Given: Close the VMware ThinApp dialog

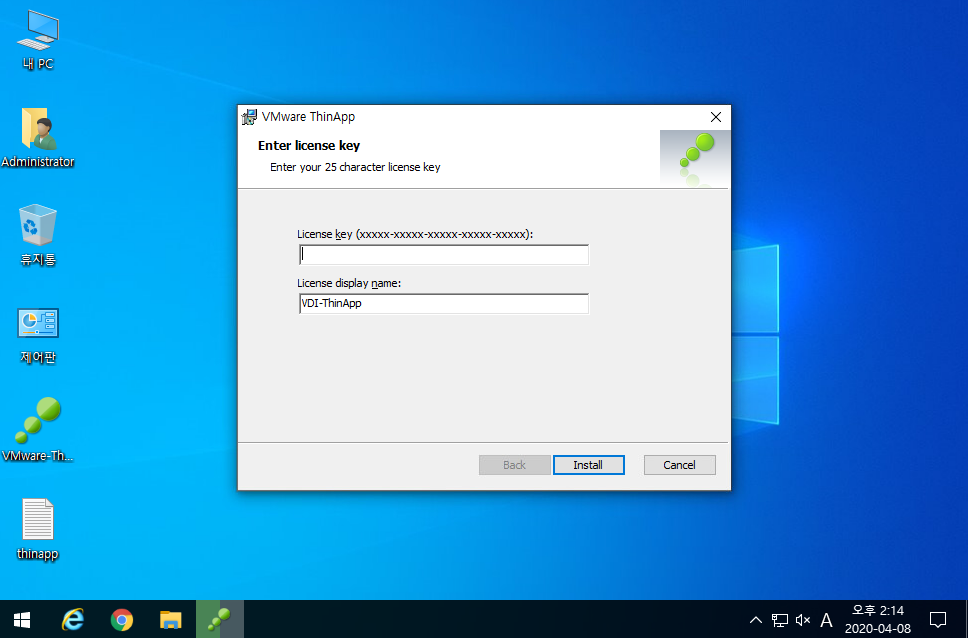Looking at the screenshot, I should (716, 117).
